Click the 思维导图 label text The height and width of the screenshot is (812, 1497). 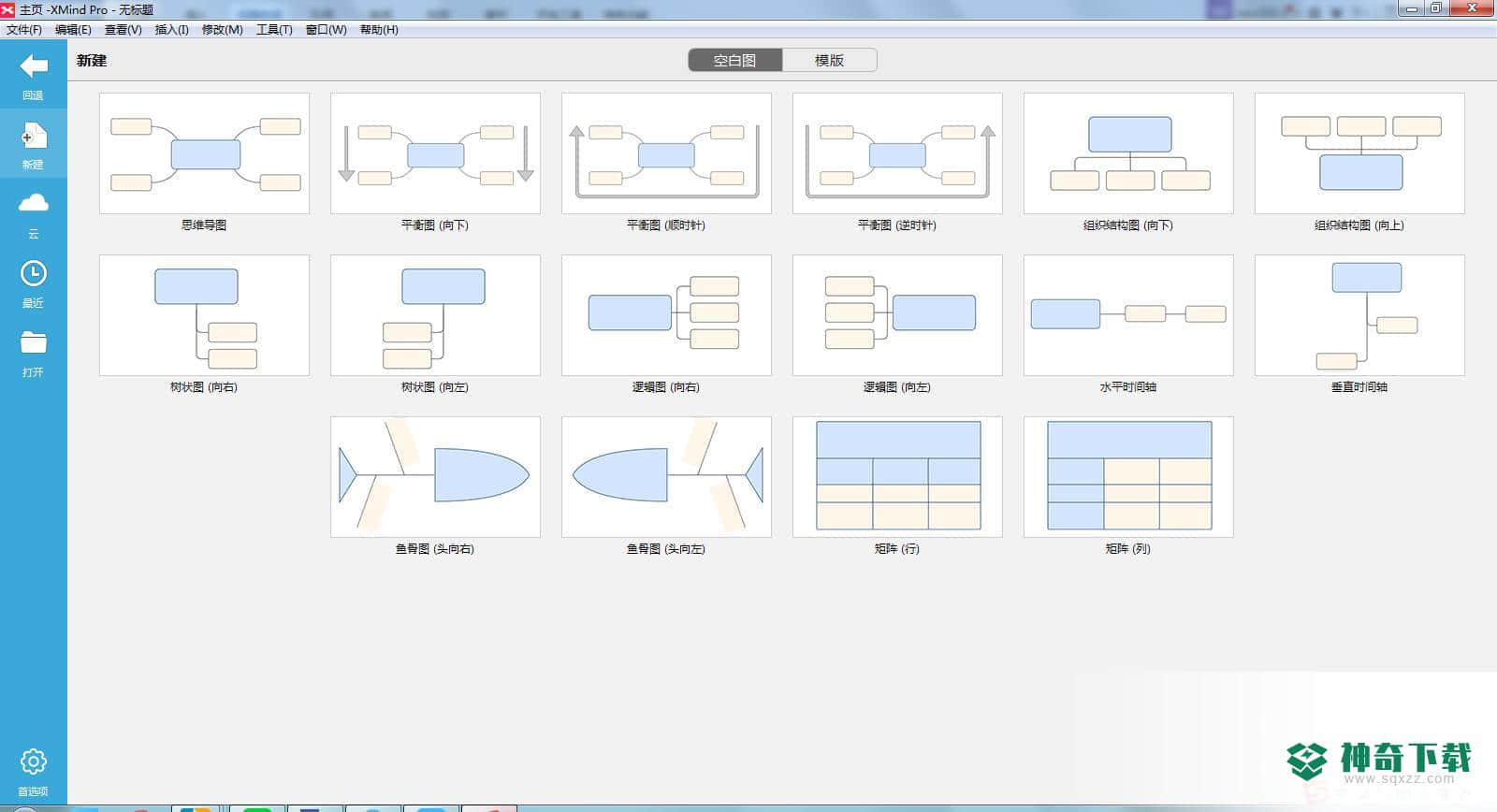[204, 225]
